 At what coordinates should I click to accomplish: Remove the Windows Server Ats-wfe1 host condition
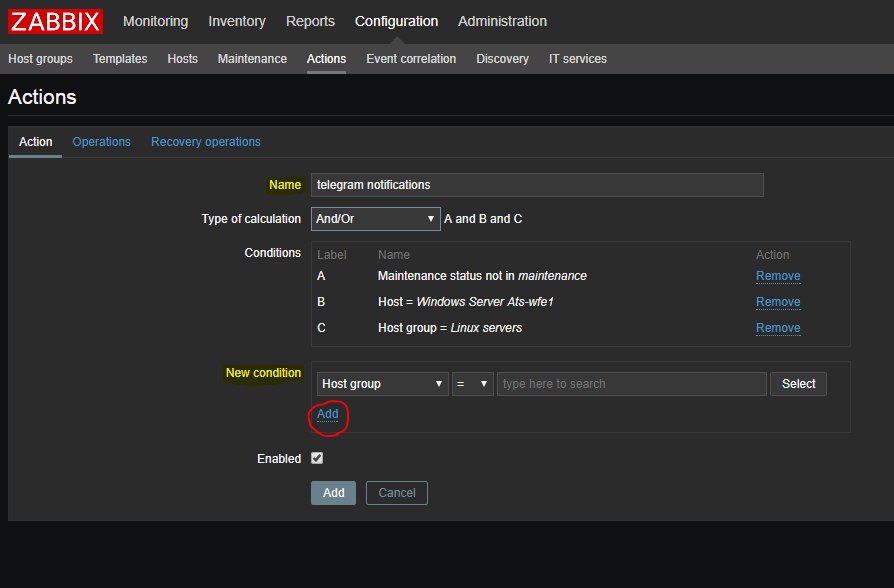coord(777,302)
